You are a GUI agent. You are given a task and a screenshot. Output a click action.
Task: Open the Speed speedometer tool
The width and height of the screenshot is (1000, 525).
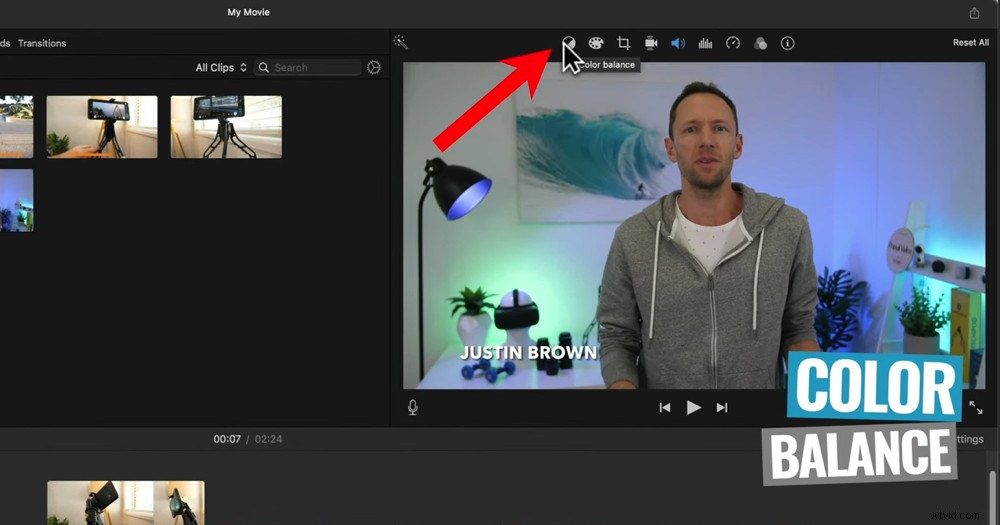tap(733, 43)
